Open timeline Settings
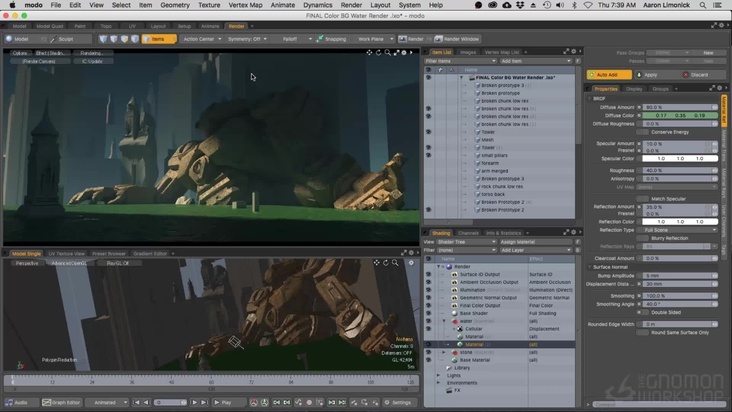This screenshot has height=412, width=732. click(398, 402)
